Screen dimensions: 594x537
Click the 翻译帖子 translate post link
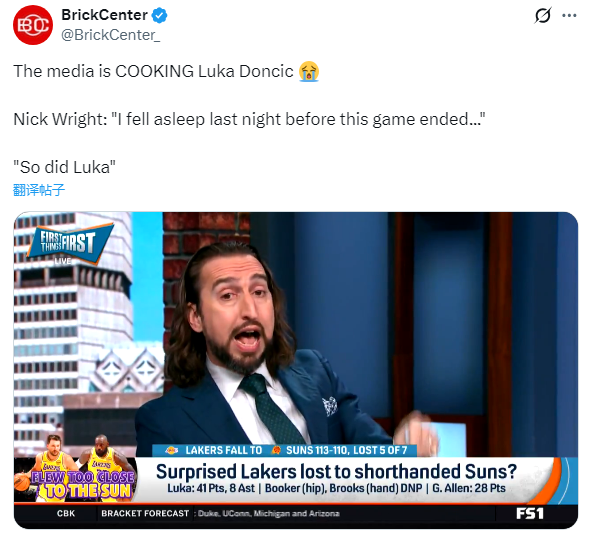[39, 190]
